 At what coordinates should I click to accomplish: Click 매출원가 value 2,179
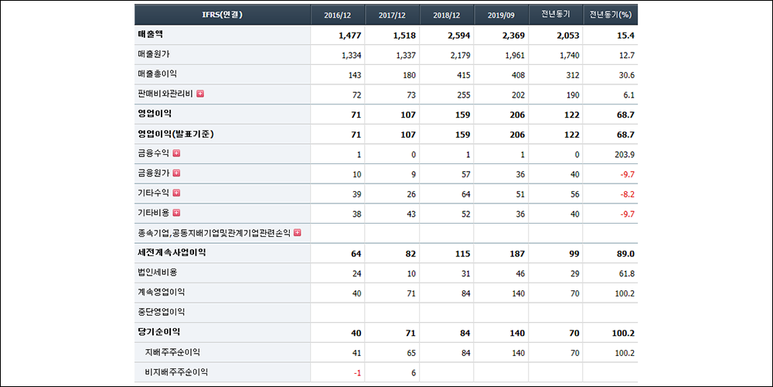coord(460,55)
